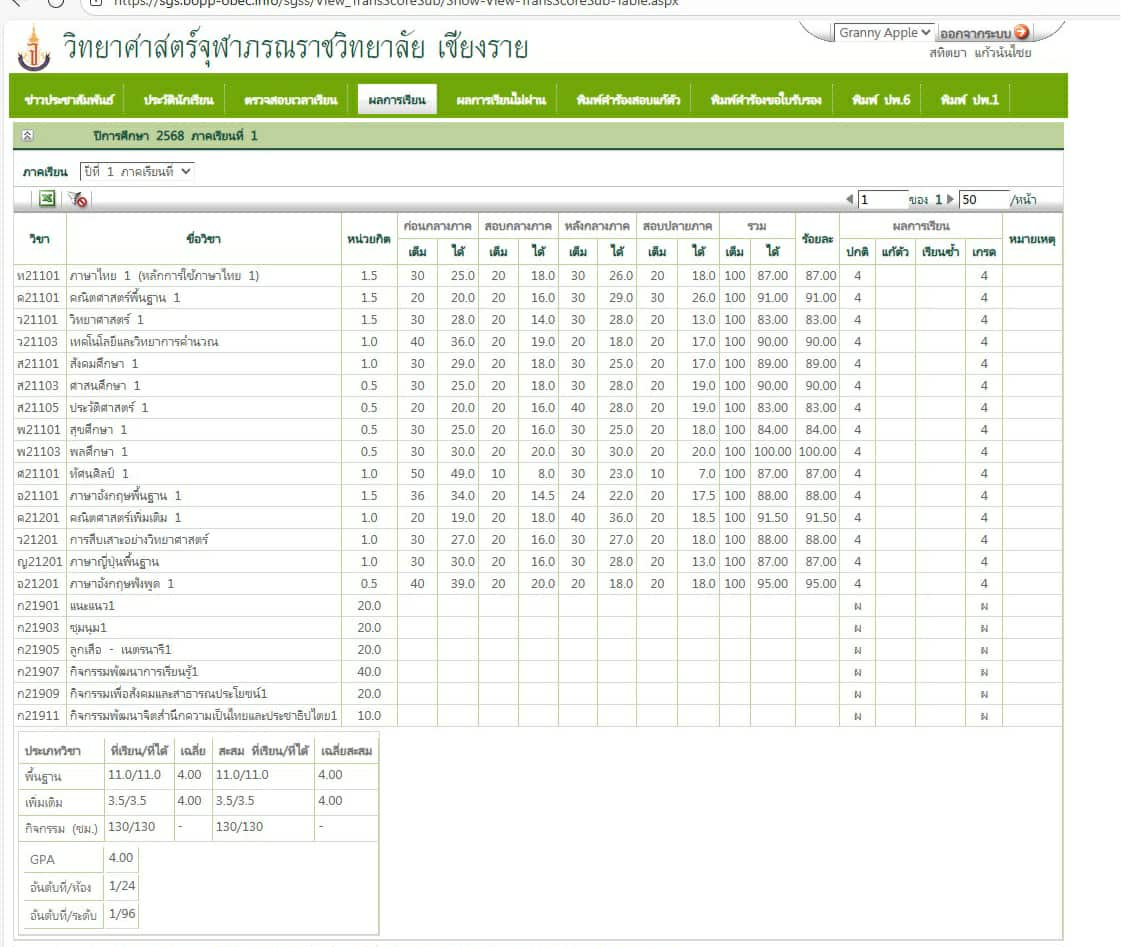Click the ออกจากระบบ logout link
The image size is (1121, 947).
[976, 34]
